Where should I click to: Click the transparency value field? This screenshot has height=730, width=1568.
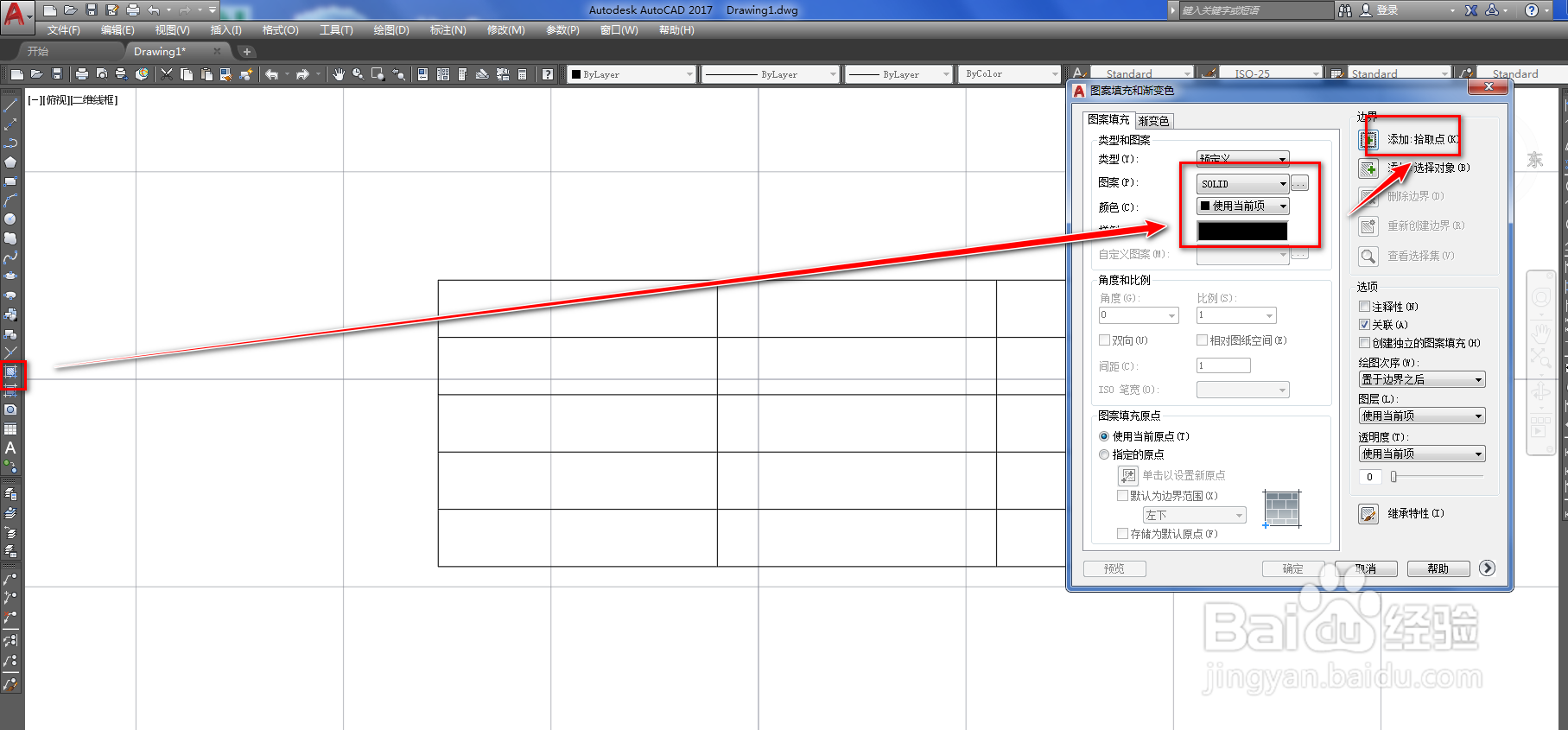point(1369,477)
